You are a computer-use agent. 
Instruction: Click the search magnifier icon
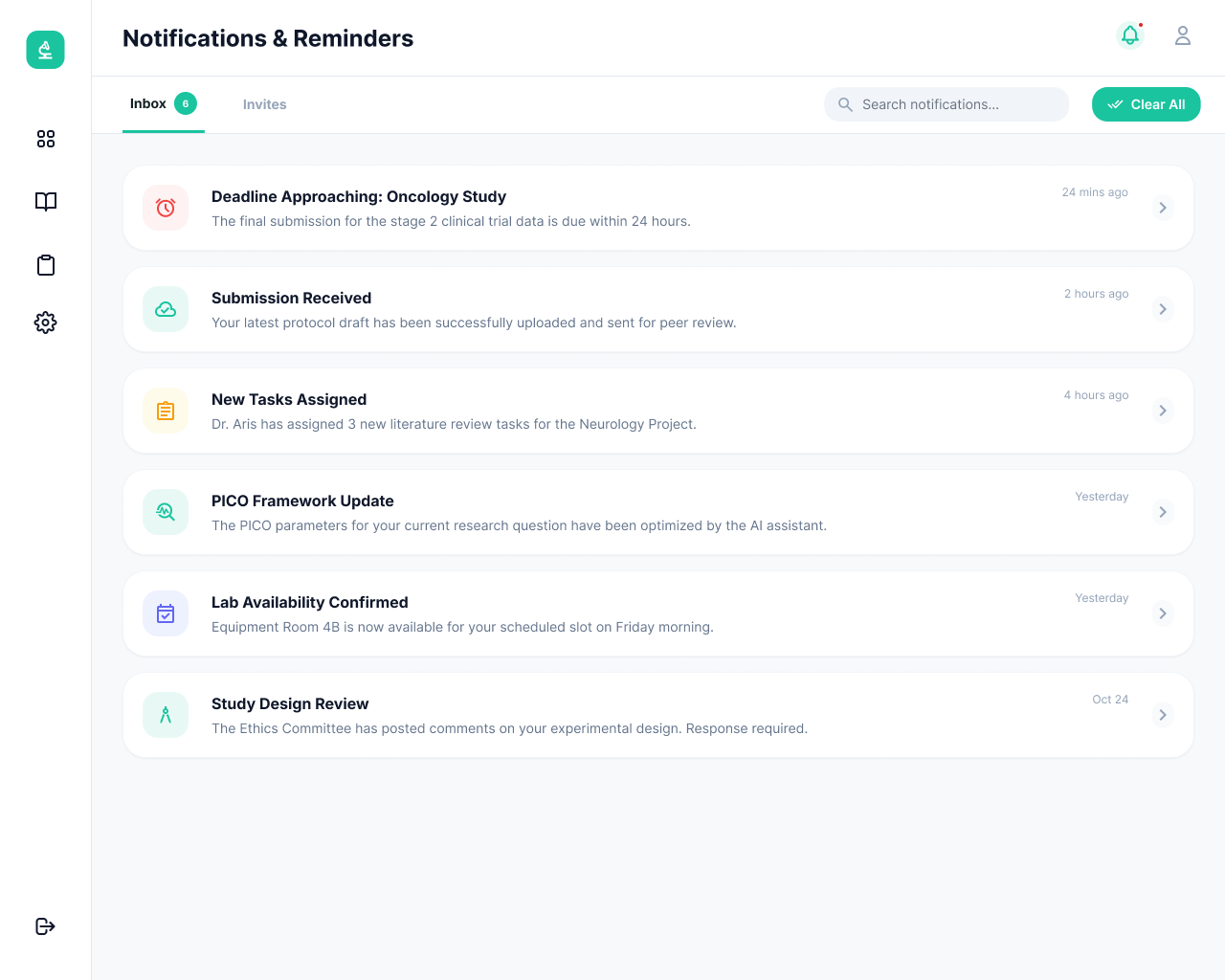(x=845, y=104)
